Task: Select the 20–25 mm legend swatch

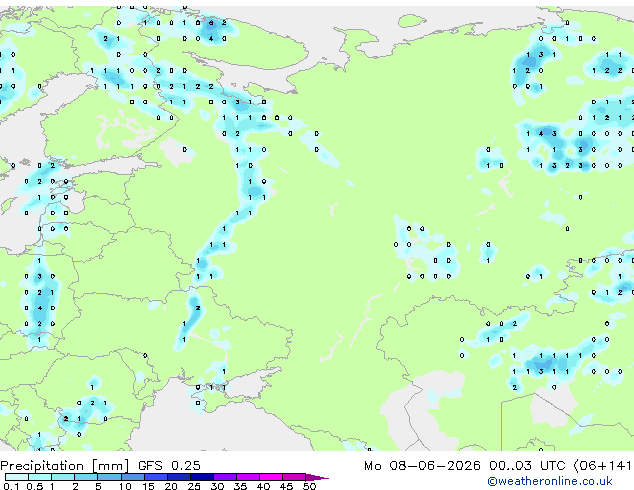Action: [179, 477]
